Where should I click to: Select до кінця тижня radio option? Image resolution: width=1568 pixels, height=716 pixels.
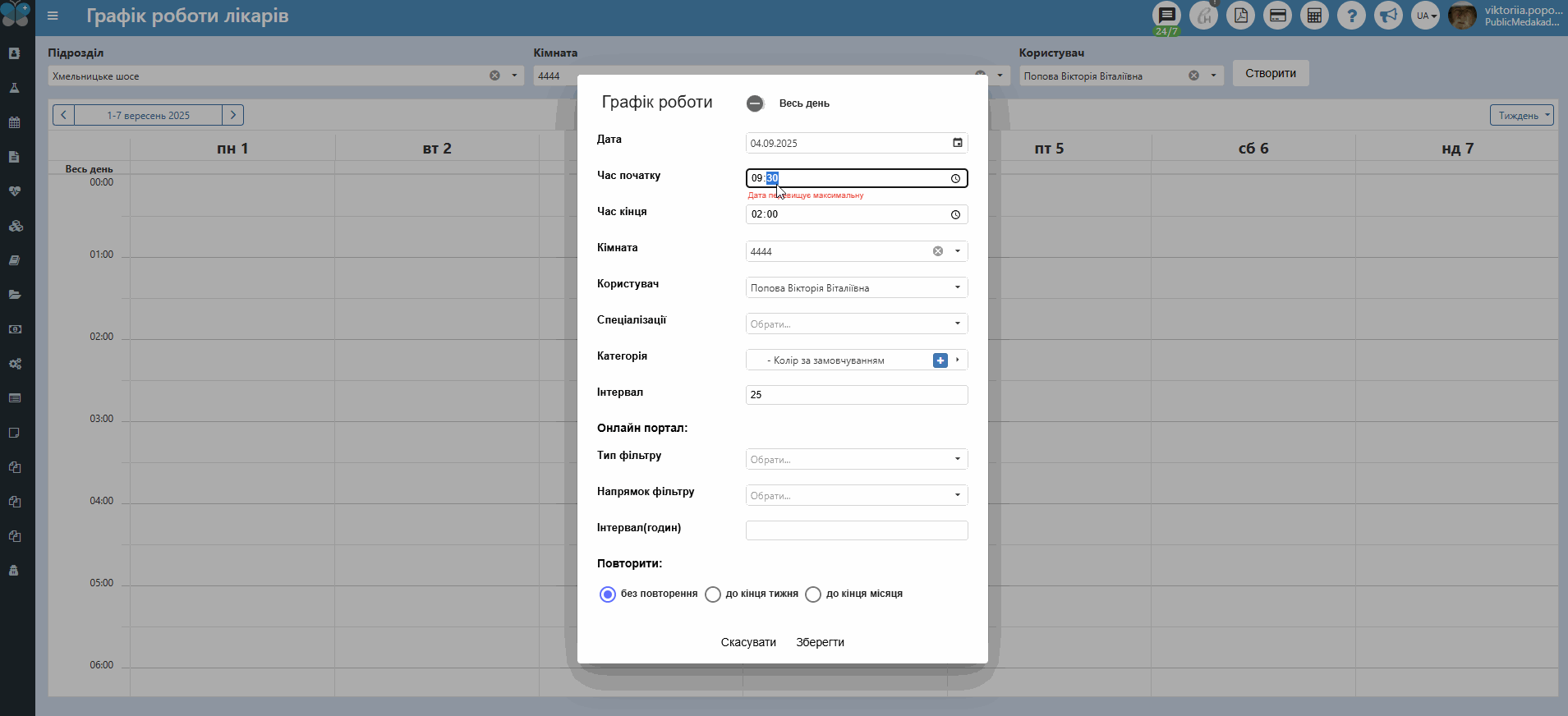713,594
